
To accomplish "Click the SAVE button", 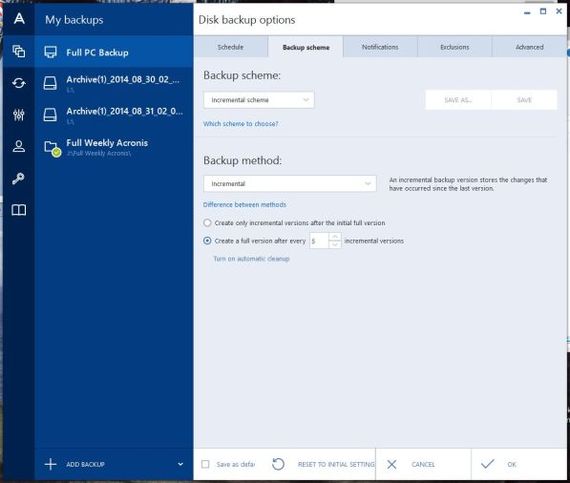I will (524, 100).
